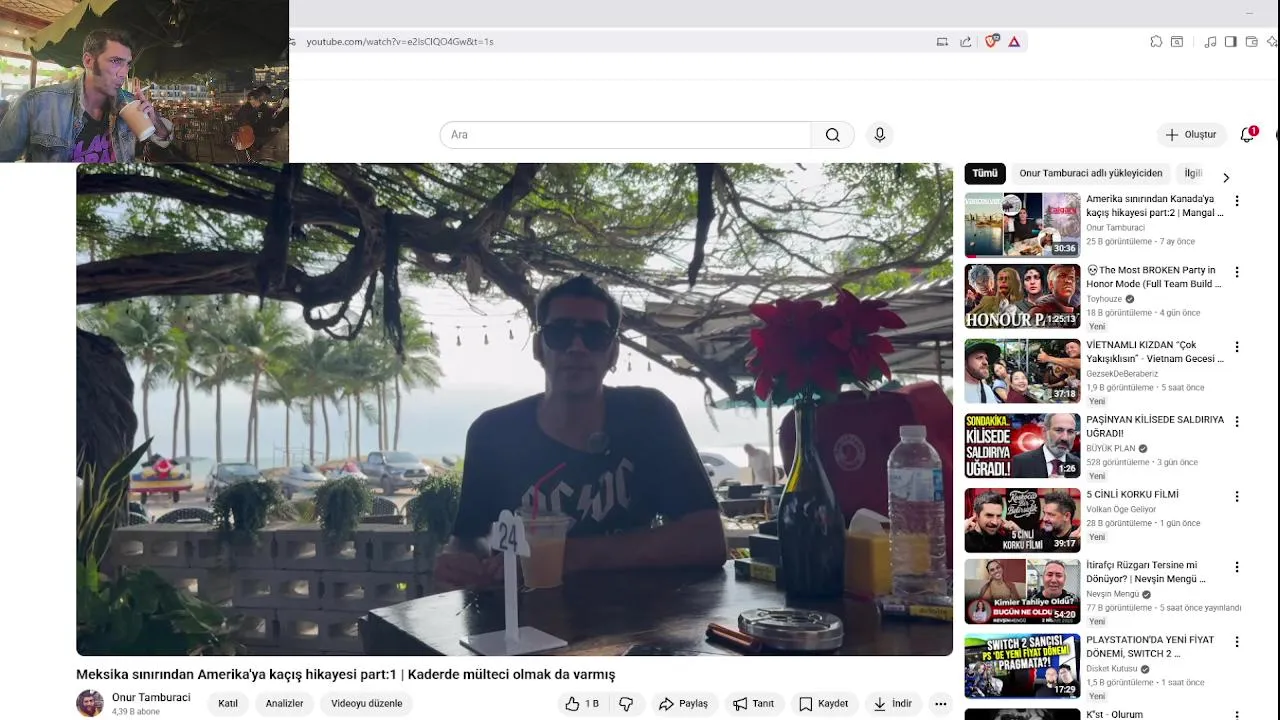Viewport: 1280px width, 720px height.
Task: Open 5 Cinli Korku Filmi thumbnail
Action: coord(1022,520)
